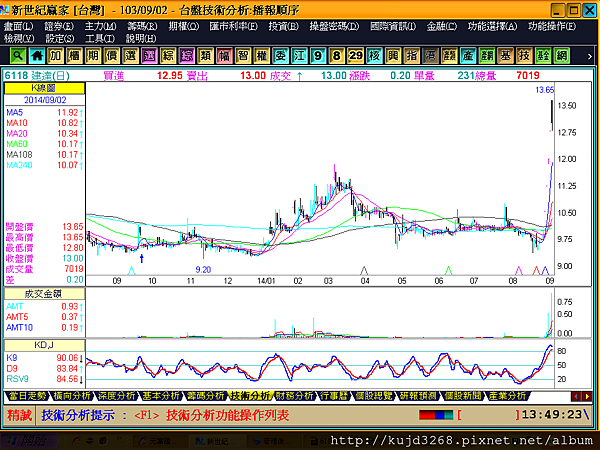600x450 pixels.
Task: Open the 國際資訊(I) menu
Action: [393, 26]
